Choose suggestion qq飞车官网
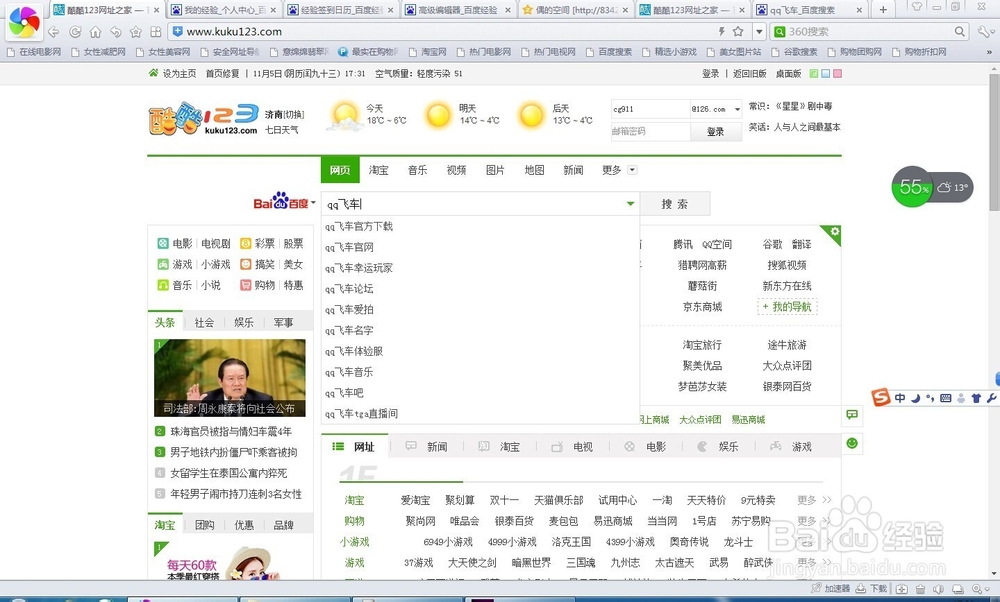Screen dimensions: 1000x602 tap(349, 247)
